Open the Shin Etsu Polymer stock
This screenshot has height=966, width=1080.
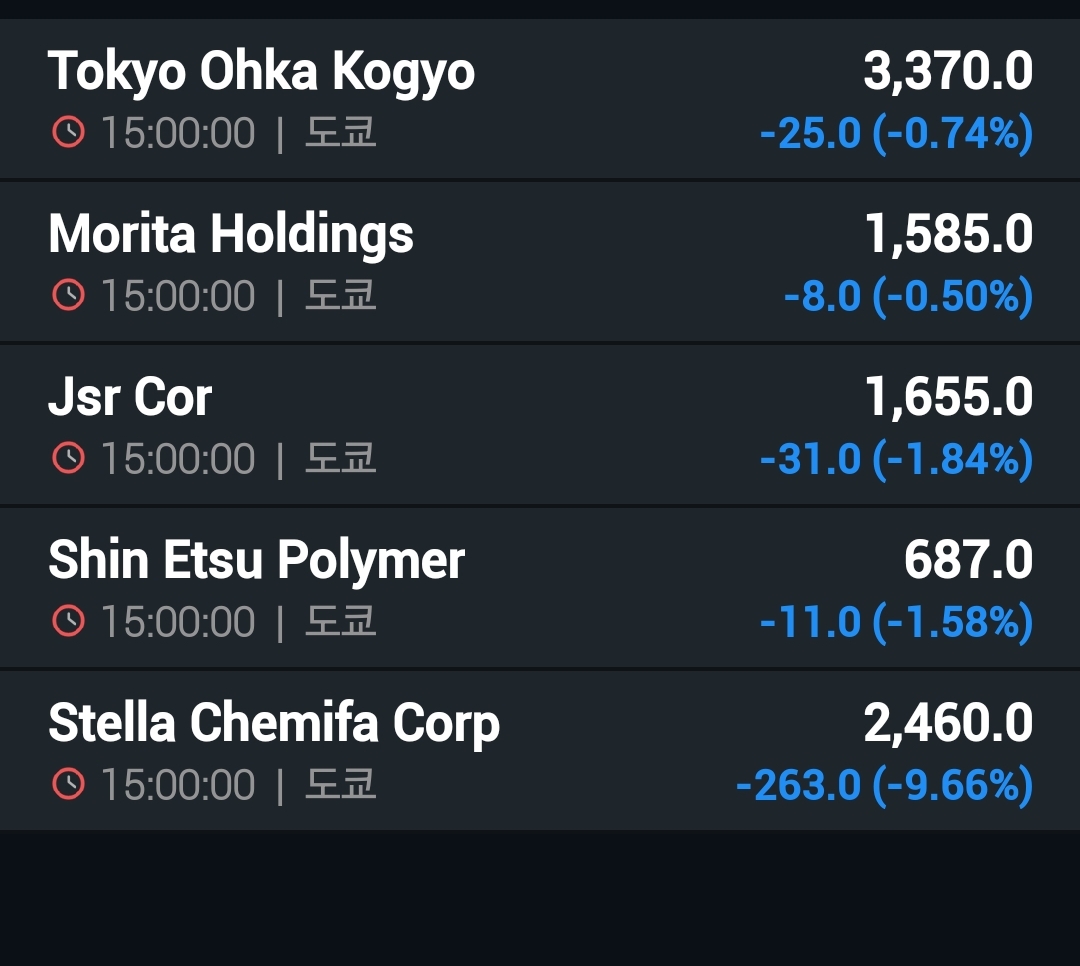pos(256,560)
